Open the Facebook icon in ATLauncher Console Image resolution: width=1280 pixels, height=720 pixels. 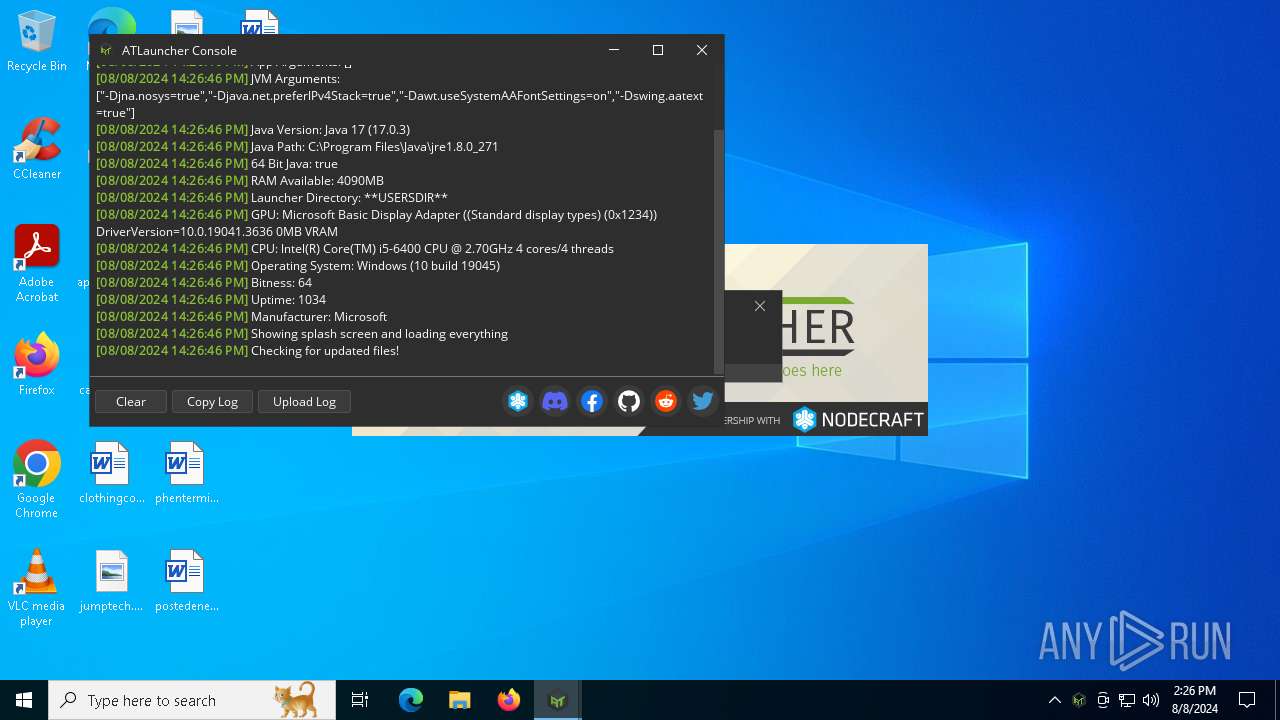592,401
